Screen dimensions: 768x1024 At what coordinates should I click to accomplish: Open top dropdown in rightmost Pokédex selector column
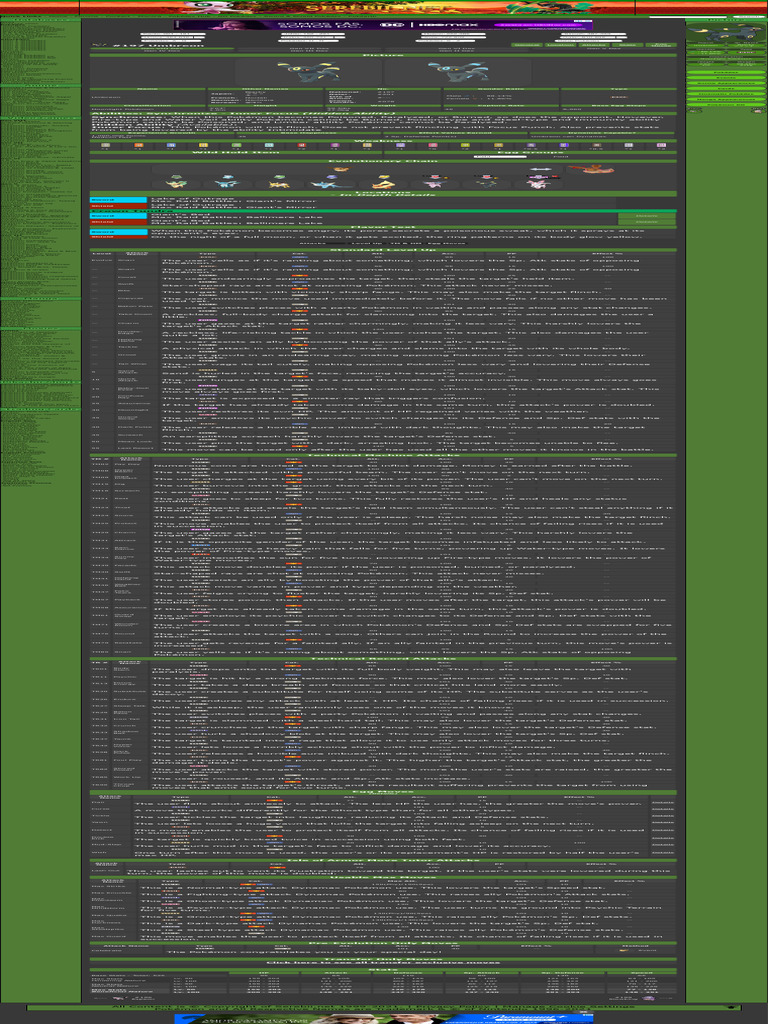[x=594, y=34]
